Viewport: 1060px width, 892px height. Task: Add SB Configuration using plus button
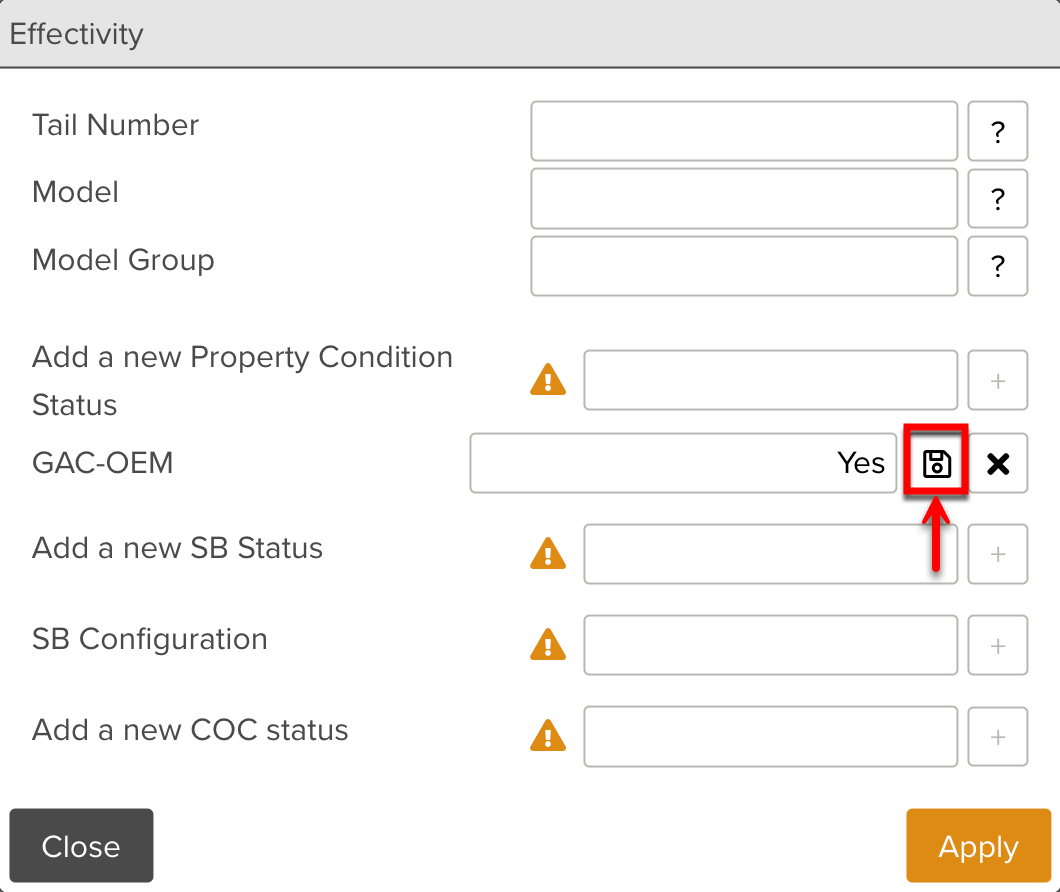coord(998,645)
